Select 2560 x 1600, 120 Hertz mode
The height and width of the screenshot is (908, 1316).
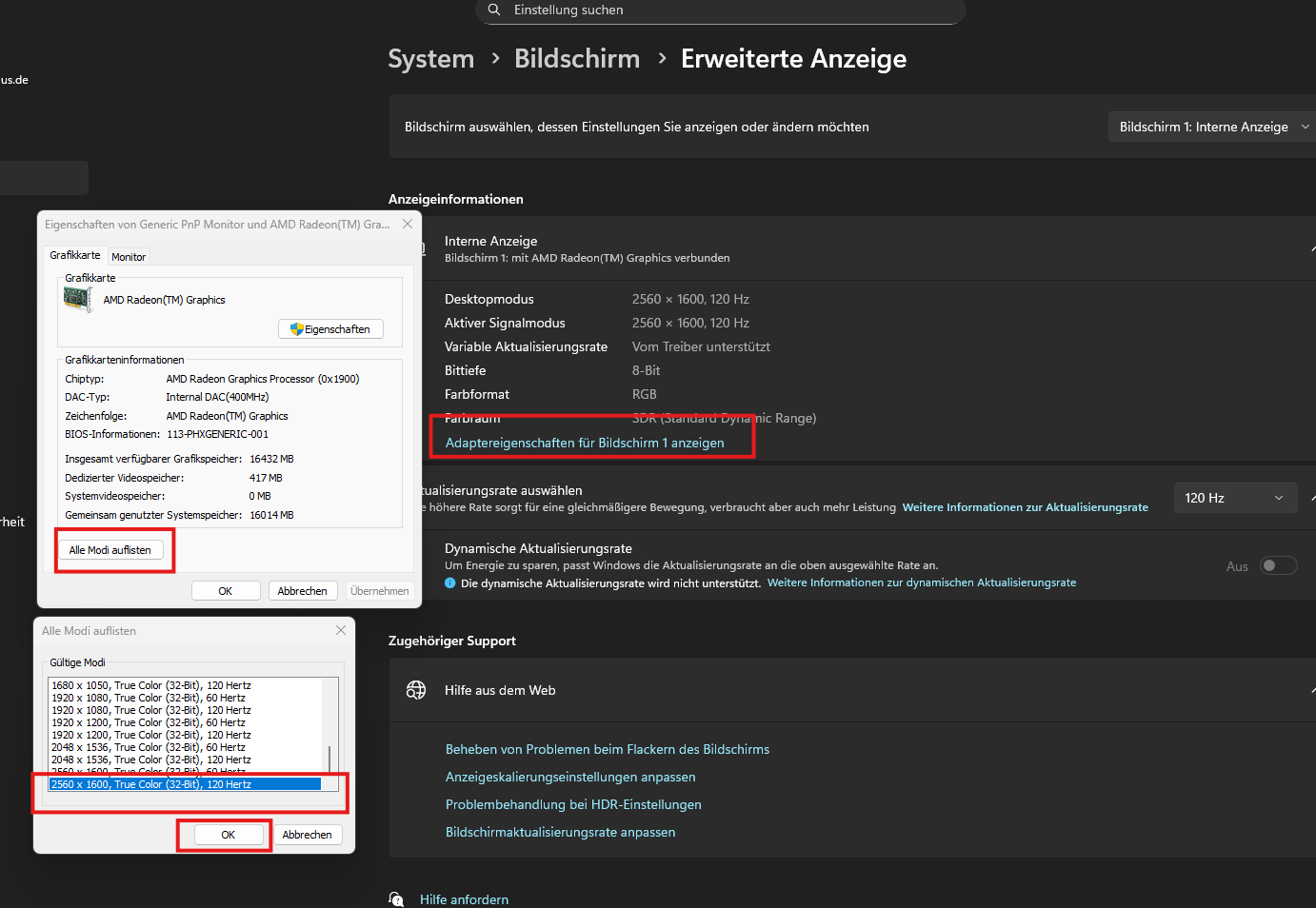click(x=186, y=784)
